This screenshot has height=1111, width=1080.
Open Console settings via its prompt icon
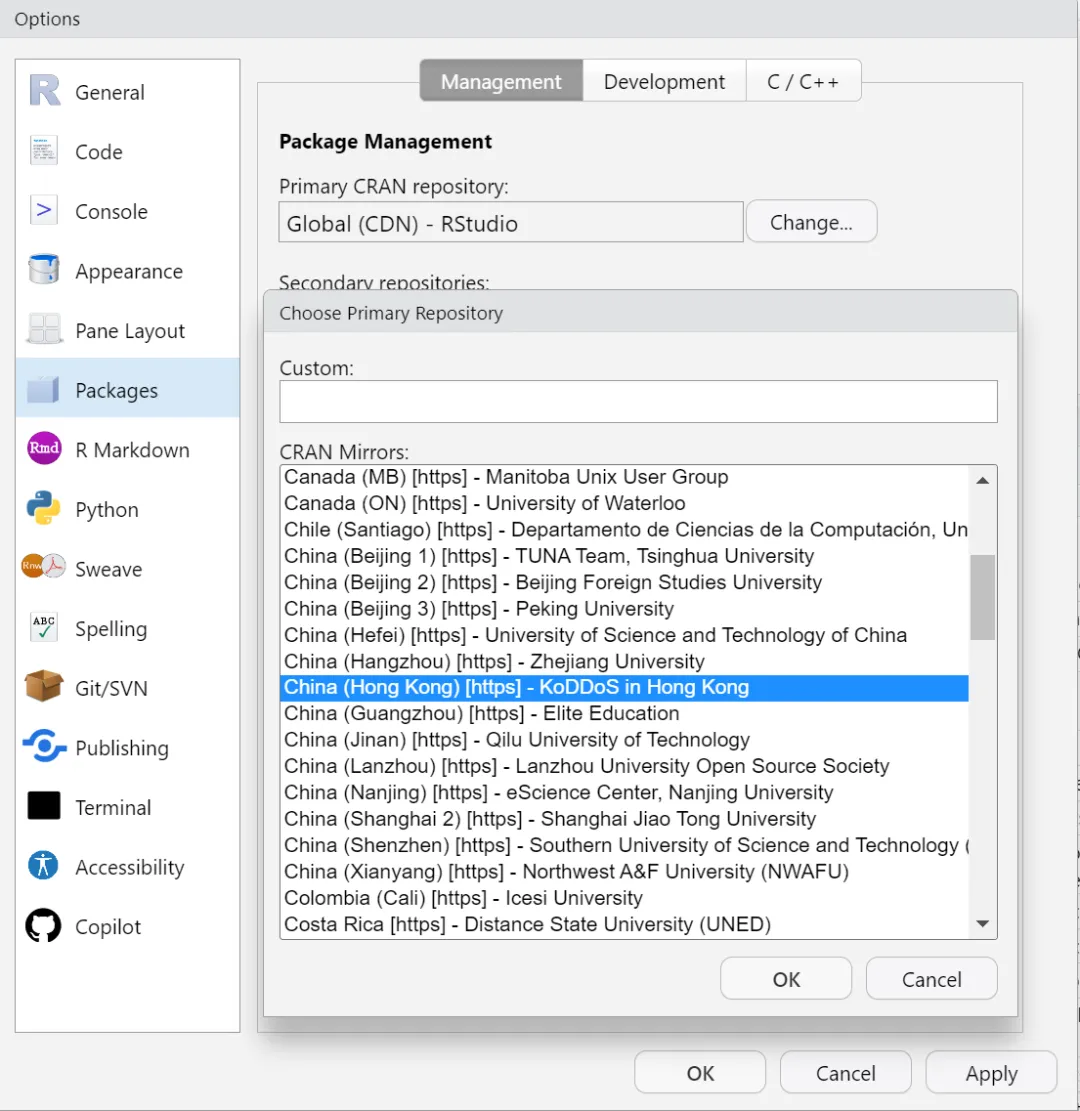click(44, 210)
